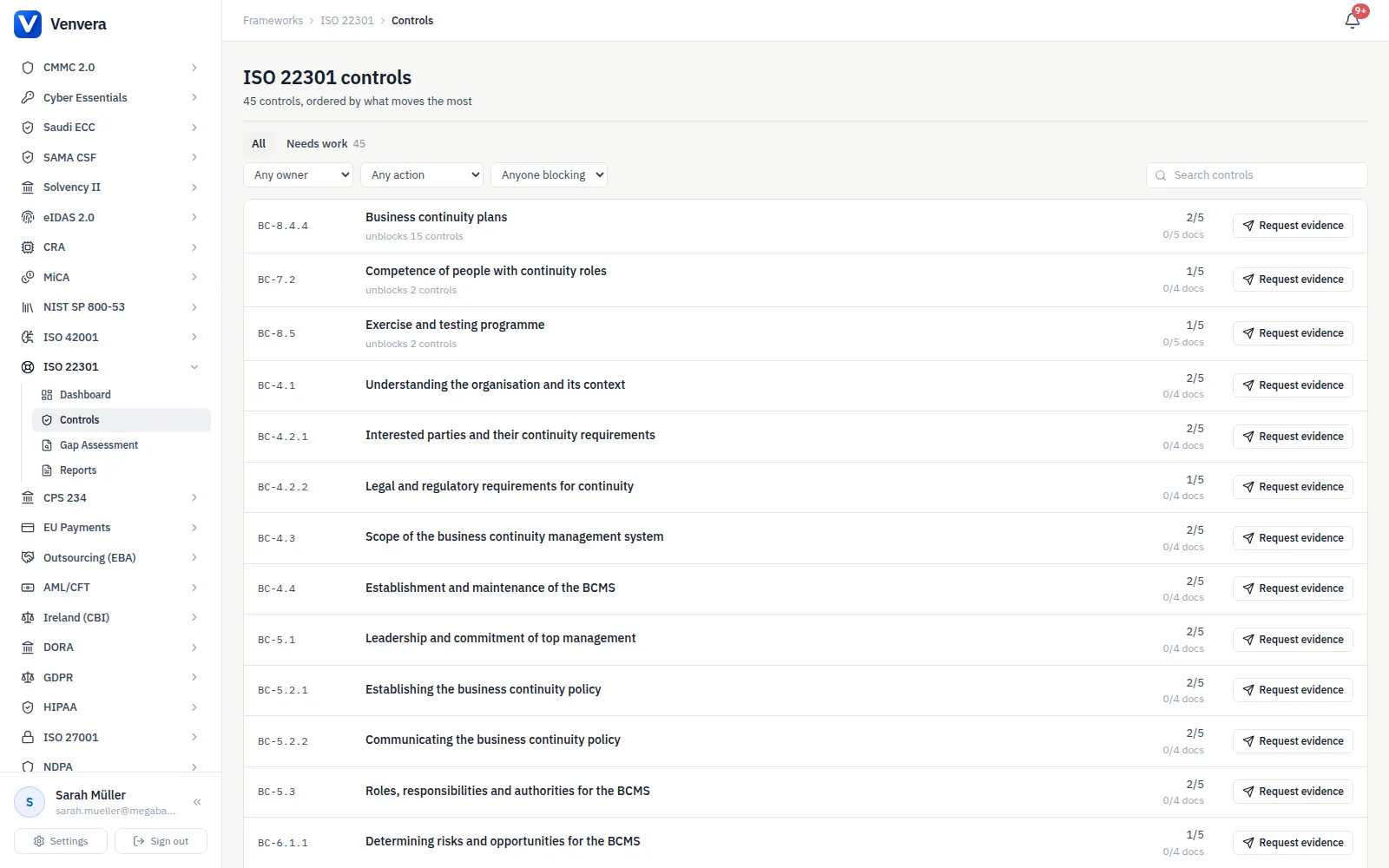Viewport: 1389px width, 868px height.
Task: Click the CMMC 2.0 shield icon
Action: 28,68
